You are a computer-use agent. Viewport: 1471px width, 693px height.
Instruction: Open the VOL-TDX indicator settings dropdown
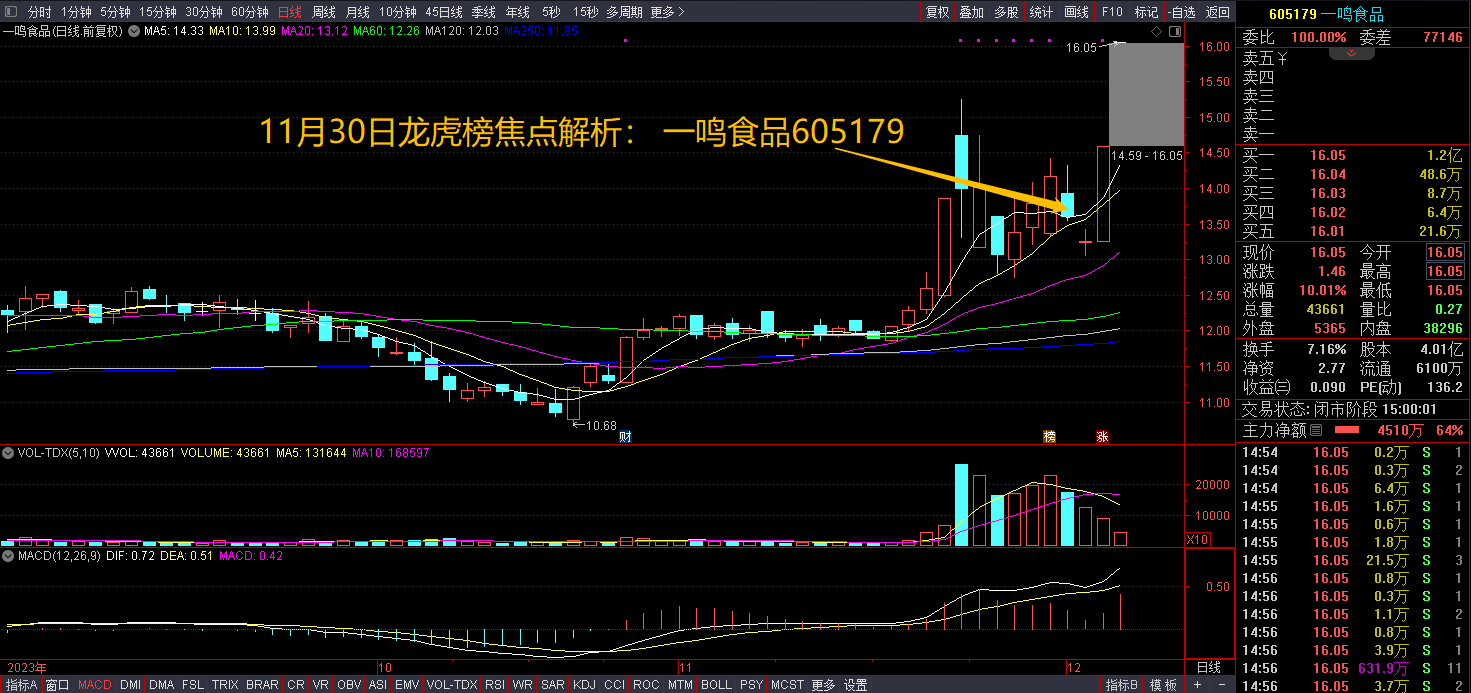coord(8,453)
